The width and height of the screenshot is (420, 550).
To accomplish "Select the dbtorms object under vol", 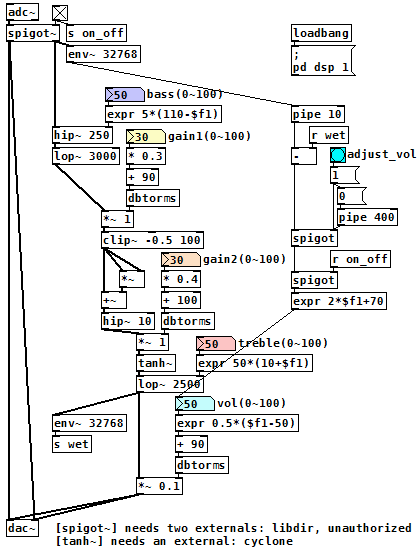I will pos(202,465).
